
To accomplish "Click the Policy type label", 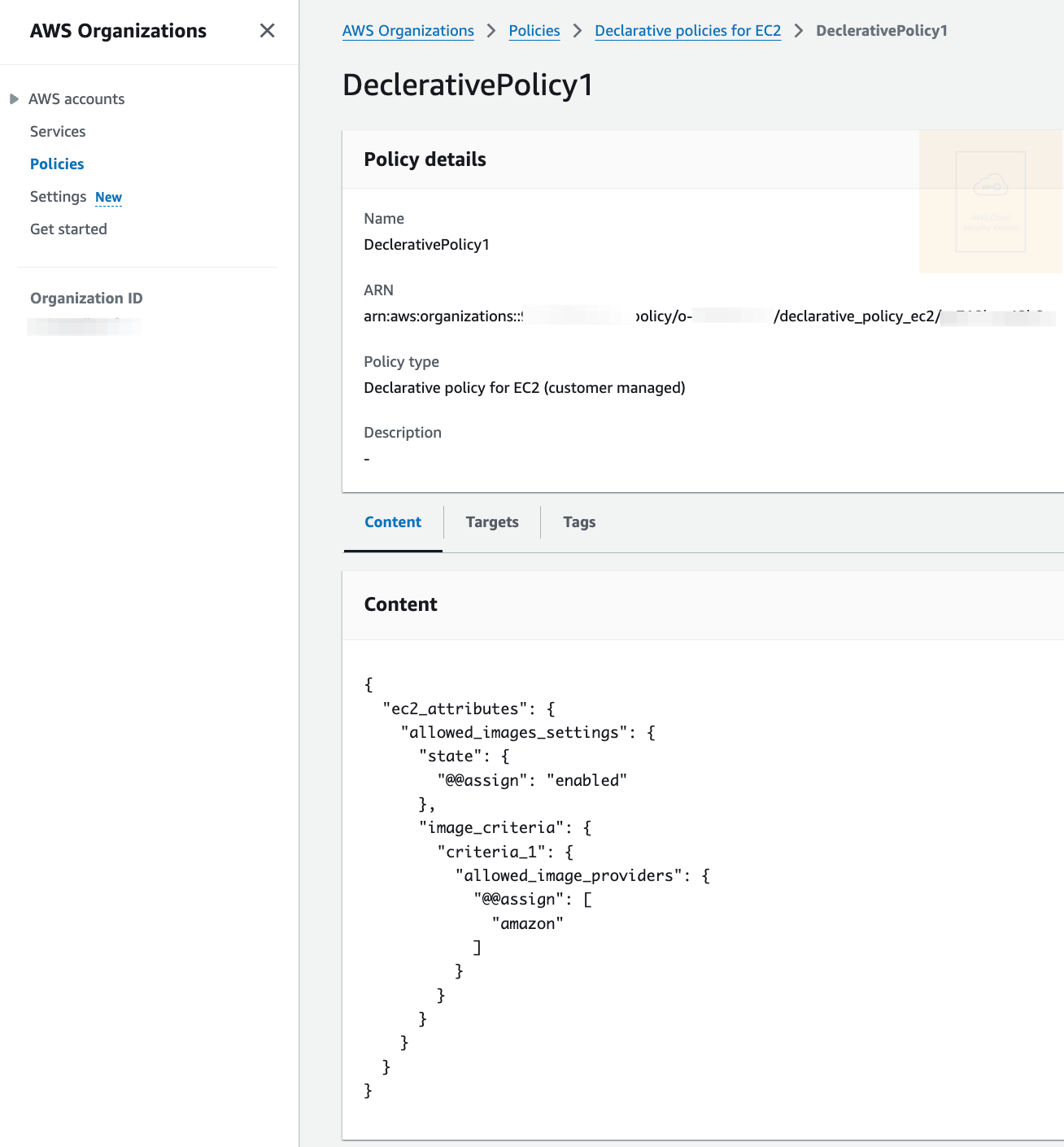I will 401,362.
